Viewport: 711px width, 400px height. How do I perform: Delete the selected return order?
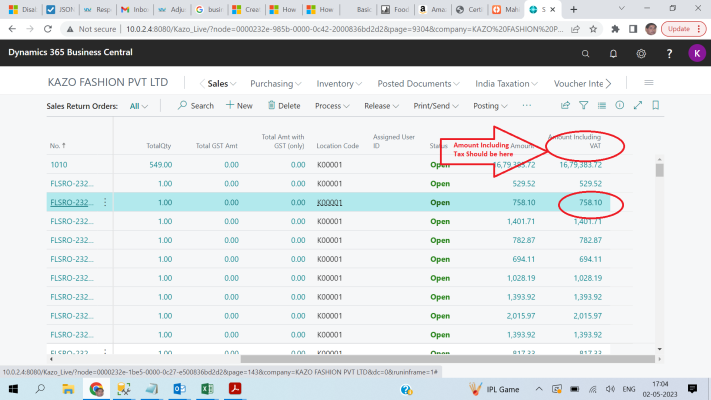point(284,106)
